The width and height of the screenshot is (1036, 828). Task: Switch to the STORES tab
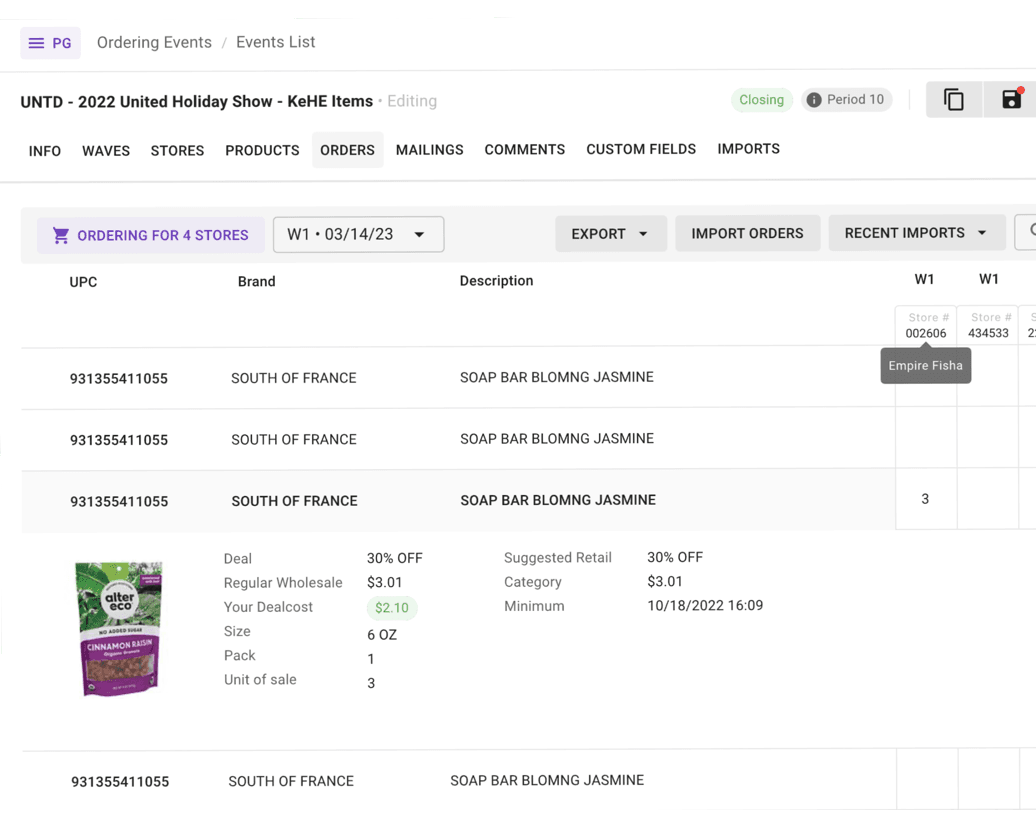point(177,151)
